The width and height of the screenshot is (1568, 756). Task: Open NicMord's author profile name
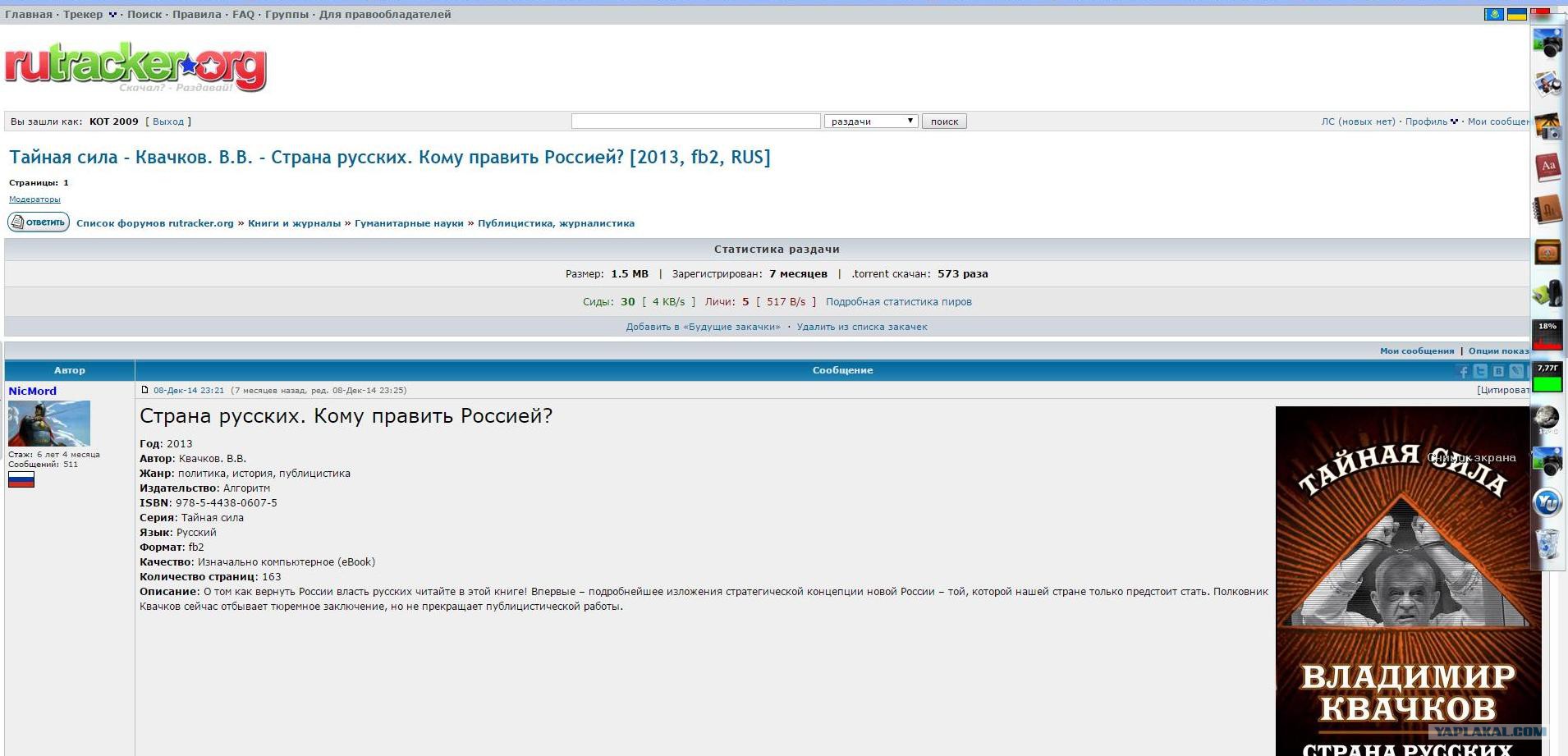click(33, 391)
